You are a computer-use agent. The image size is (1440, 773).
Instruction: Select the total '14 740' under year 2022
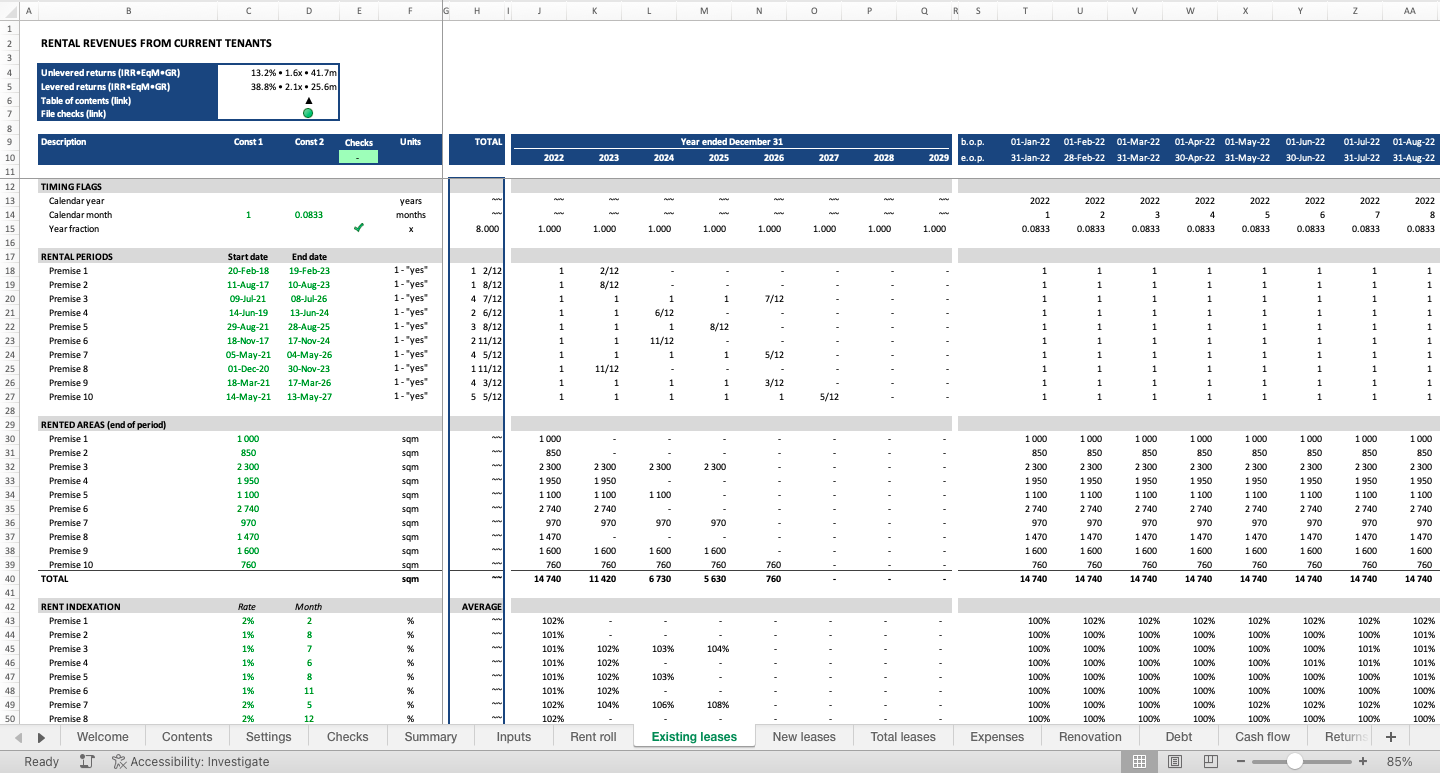[547, 578]
